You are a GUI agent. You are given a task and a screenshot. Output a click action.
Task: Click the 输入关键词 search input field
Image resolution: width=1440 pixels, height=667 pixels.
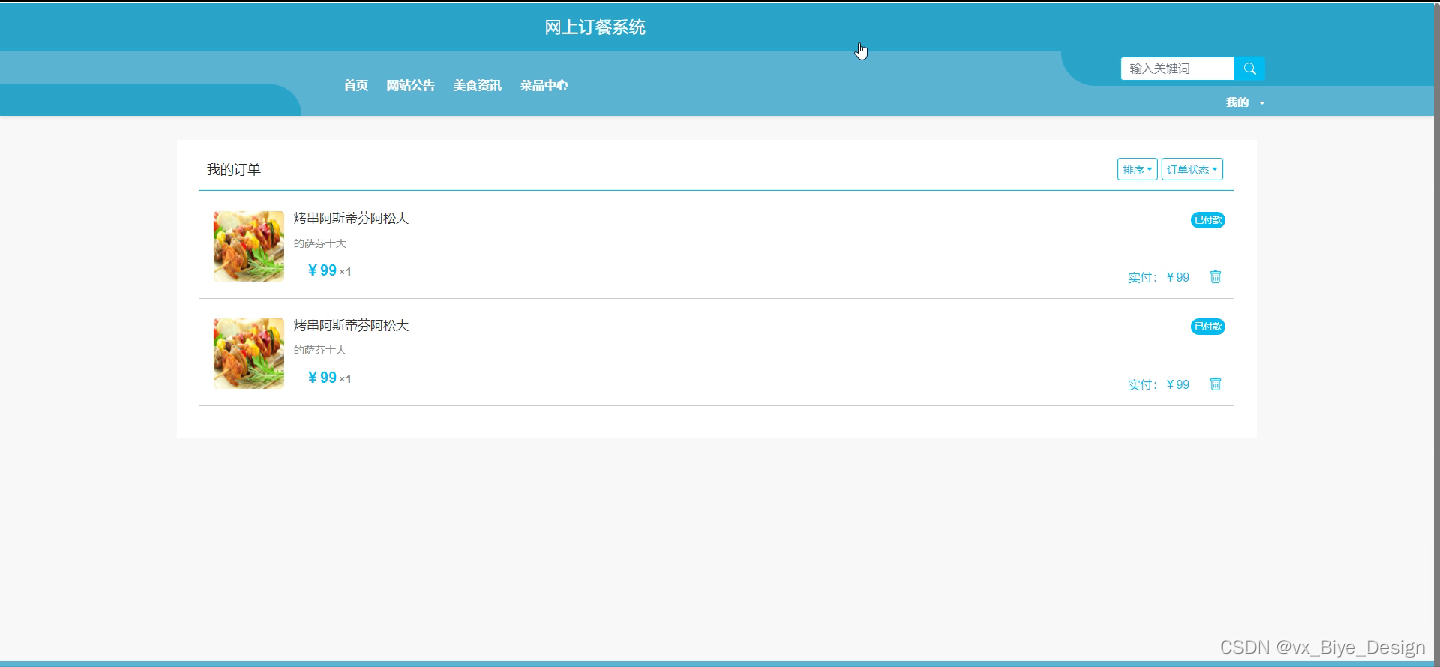(x=1177, y=68)
